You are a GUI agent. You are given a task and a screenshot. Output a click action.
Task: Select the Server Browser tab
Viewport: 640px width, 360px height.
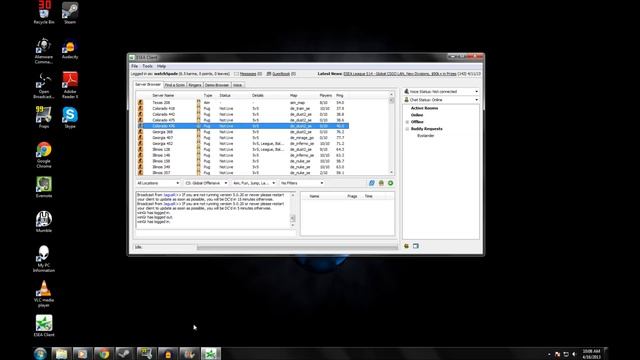click(148, 84)
